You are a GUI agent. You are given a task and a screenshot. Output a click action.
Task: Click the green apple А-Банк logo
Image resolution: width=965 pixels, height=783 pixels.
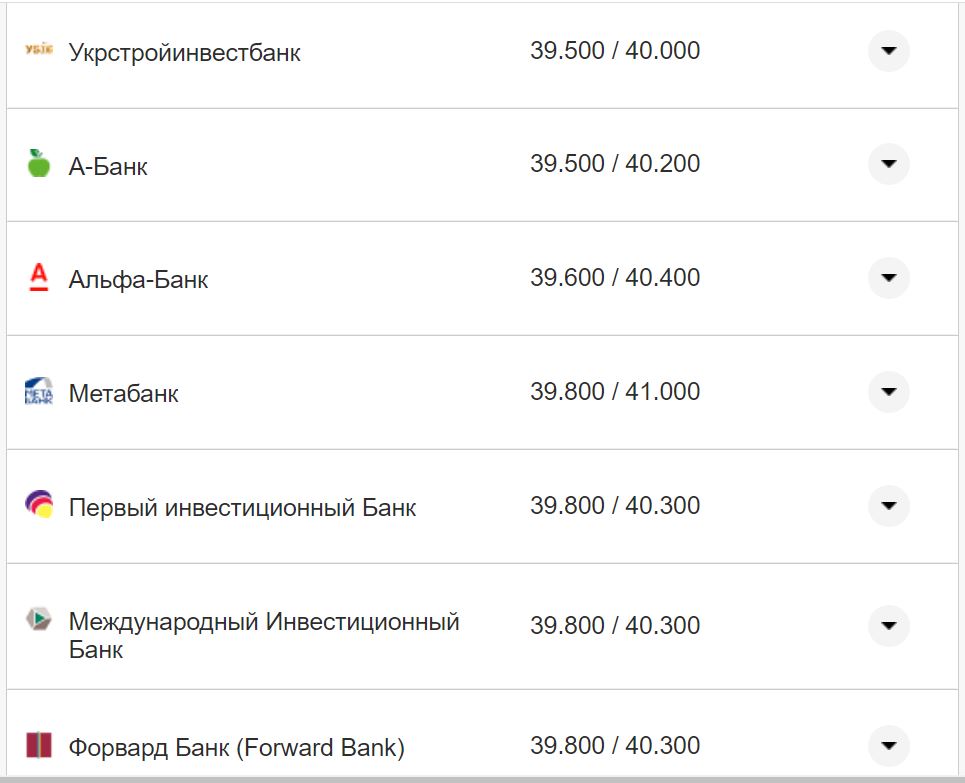point(36,164)
